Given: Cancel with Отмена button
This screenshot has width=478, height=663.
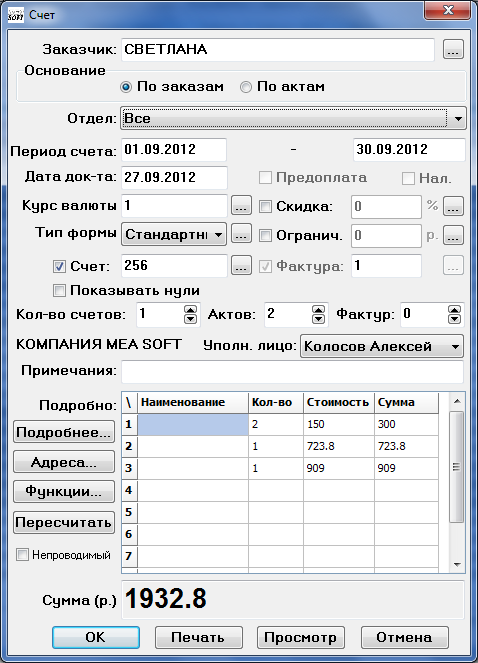Looking at the screenshot, I should (x=404, y=637).
